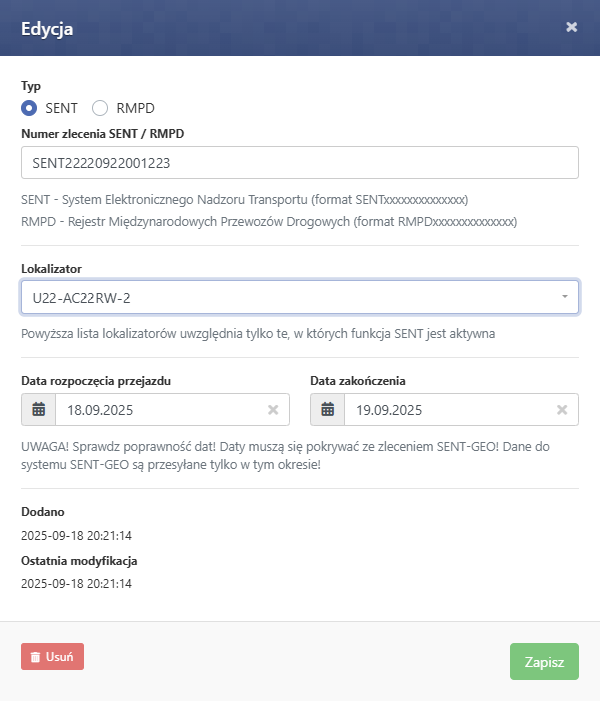Select the RMPD type radio button
This screenshot has height=701, width=600.
[x=100, y=108]
